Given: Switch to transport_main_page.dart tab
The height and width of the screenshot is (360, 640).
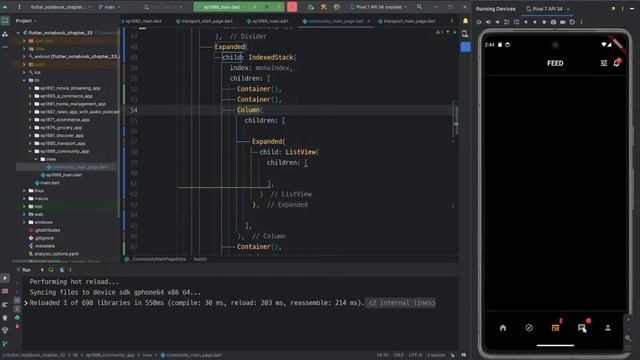Looking at the screenshot, I should [407, 21].
